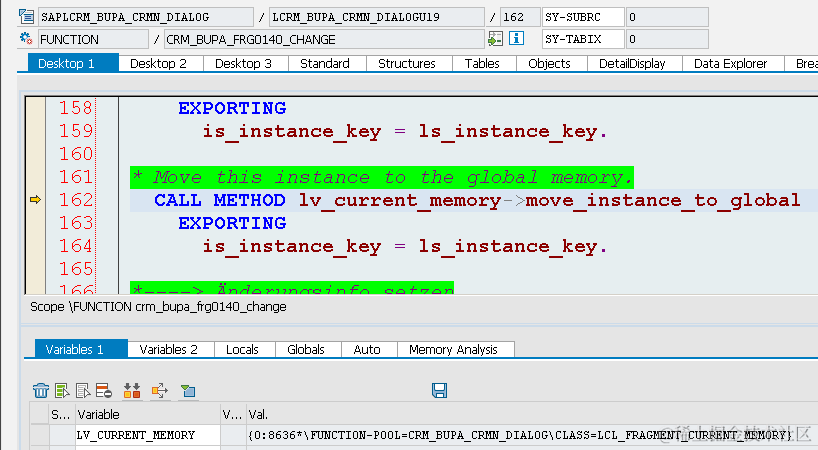Select the Tables tab

[482, 64]
